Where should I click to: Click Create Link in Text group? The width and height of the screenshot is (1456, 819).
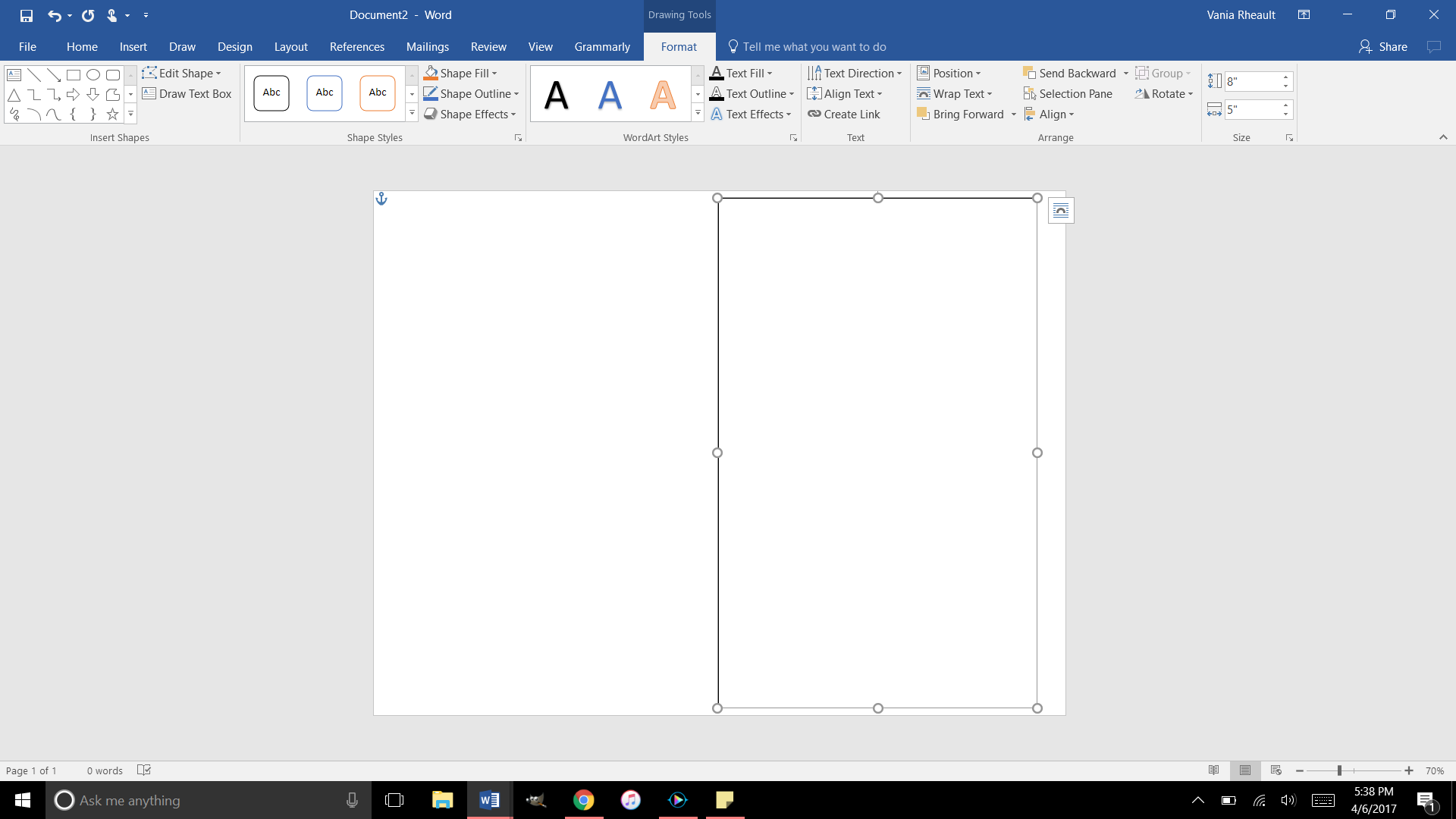pos(844,115)
